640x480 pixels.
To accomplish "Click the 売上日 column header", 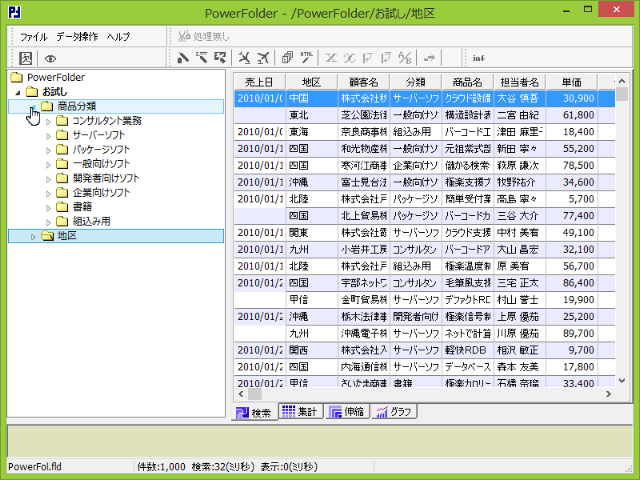I will click(x=260, y=82).
